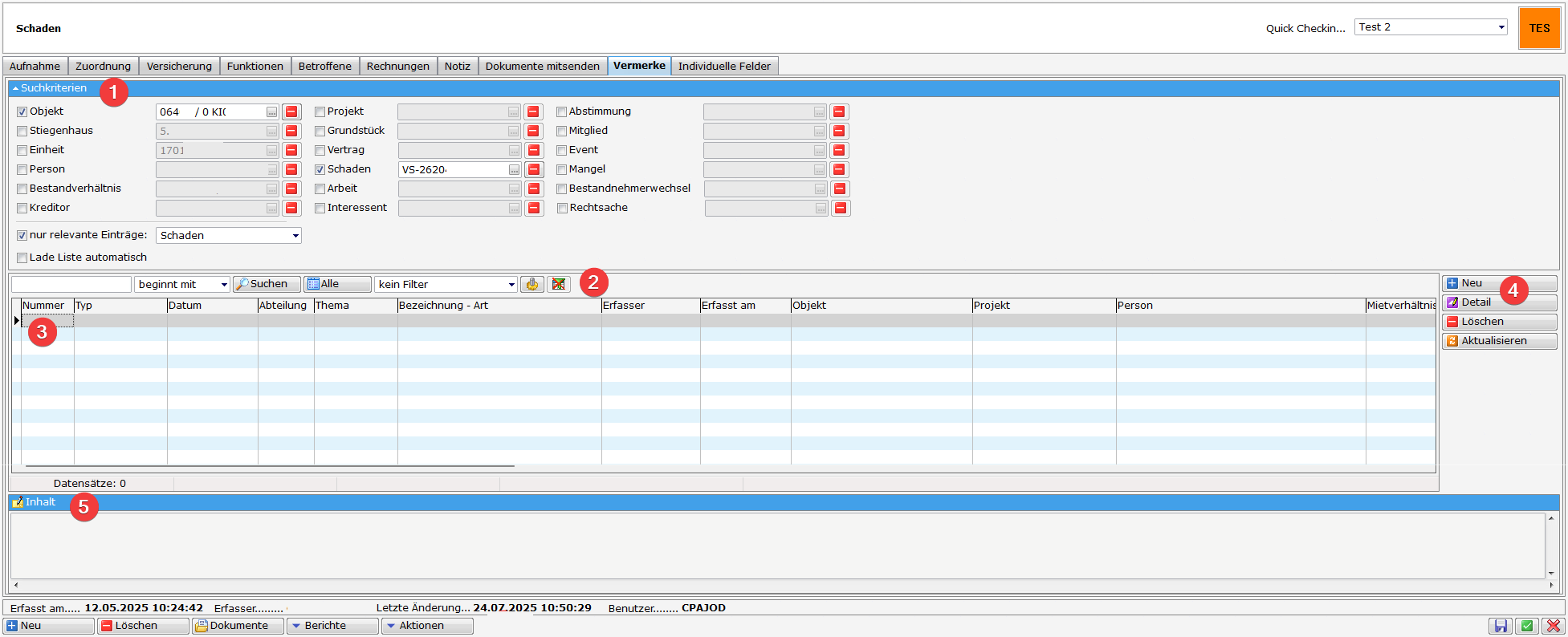Click the save floppy disk icon
This screenshot has width=1568, height=637.
(1499, 626)
